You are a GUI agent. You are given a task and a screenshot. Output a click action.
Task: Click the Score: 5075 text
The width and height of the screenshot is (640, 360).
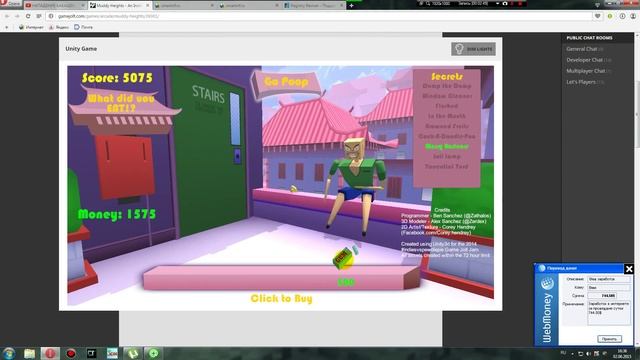click(117, 78)
